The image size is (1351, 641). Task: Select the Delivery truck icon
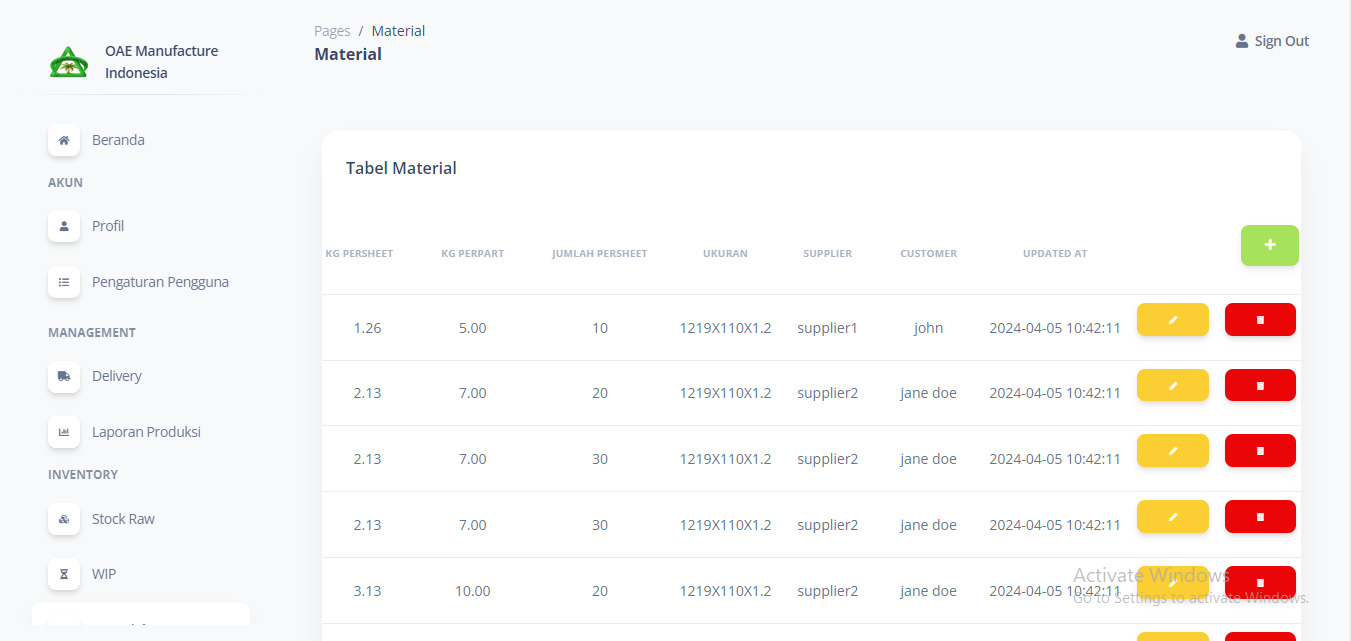pos(64,376)
